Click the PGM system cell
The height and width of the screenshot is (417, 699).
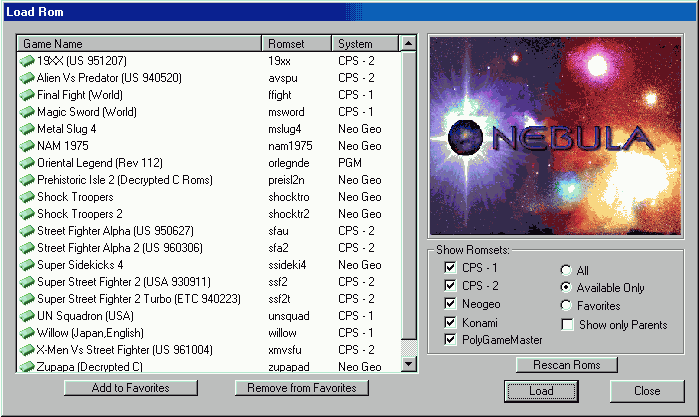coord(350,163)
